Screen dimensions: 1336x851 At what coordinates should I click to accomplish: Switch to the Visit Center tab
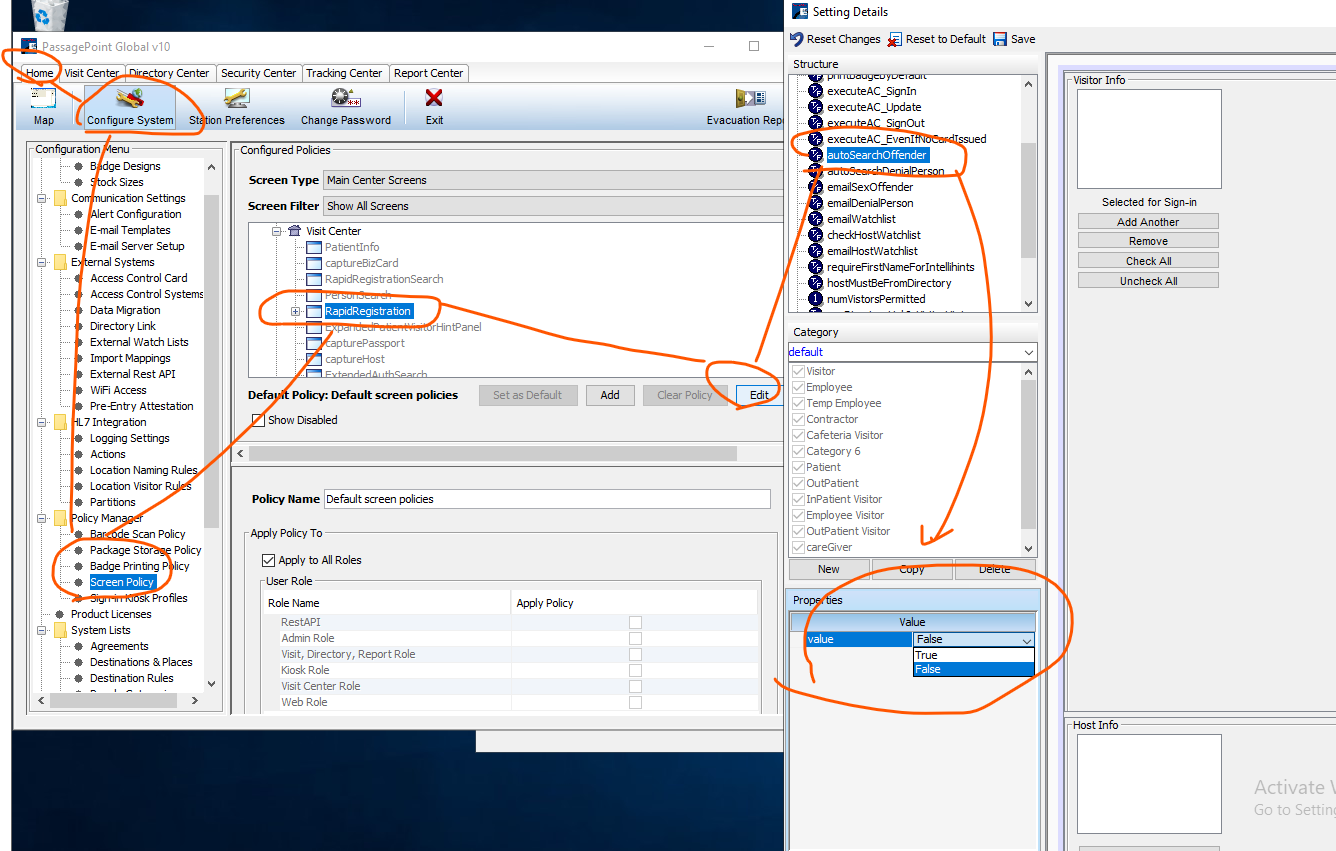pos(91,73)
